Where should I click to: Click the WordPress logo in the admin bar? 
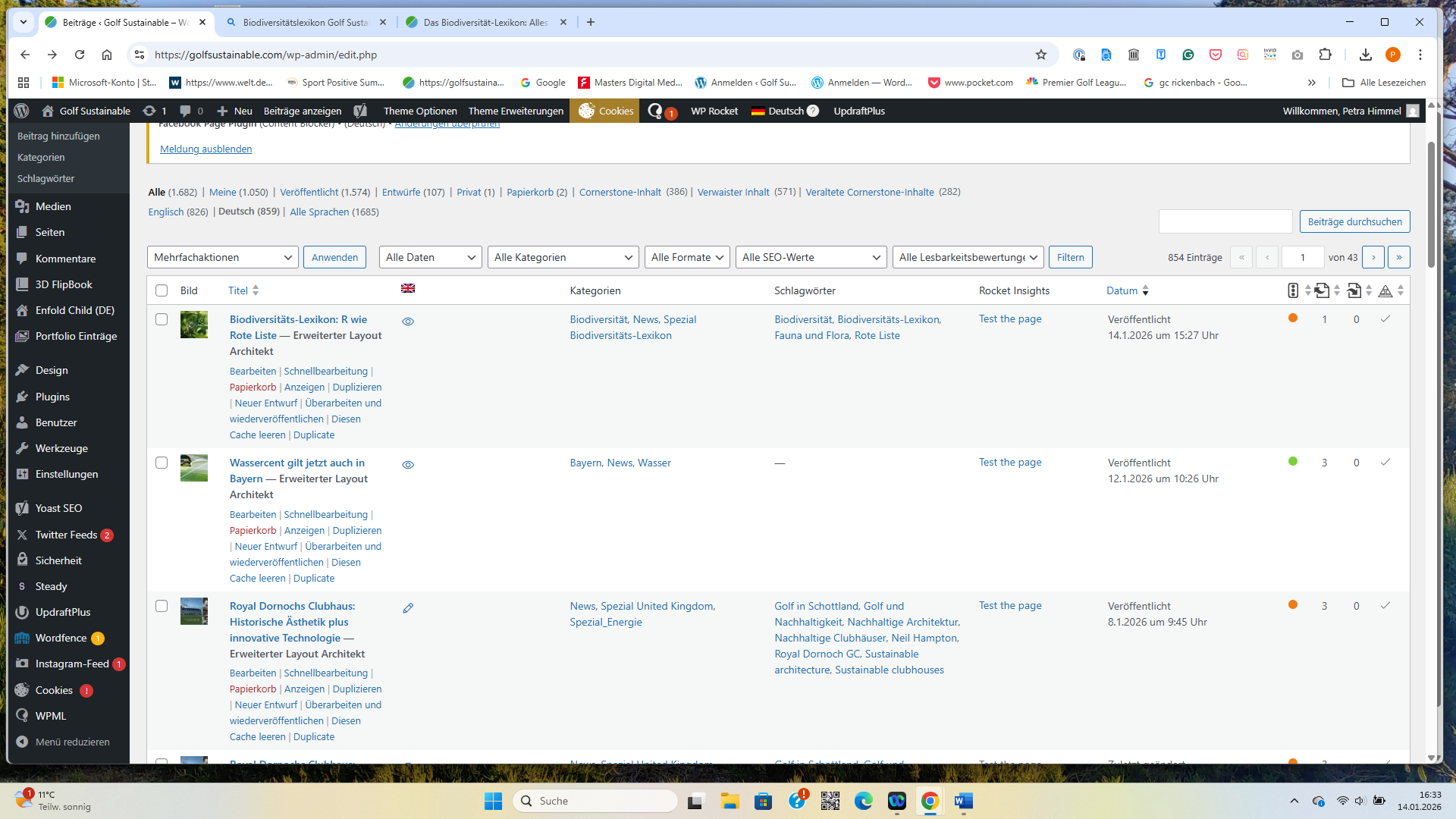click(21, 111)
